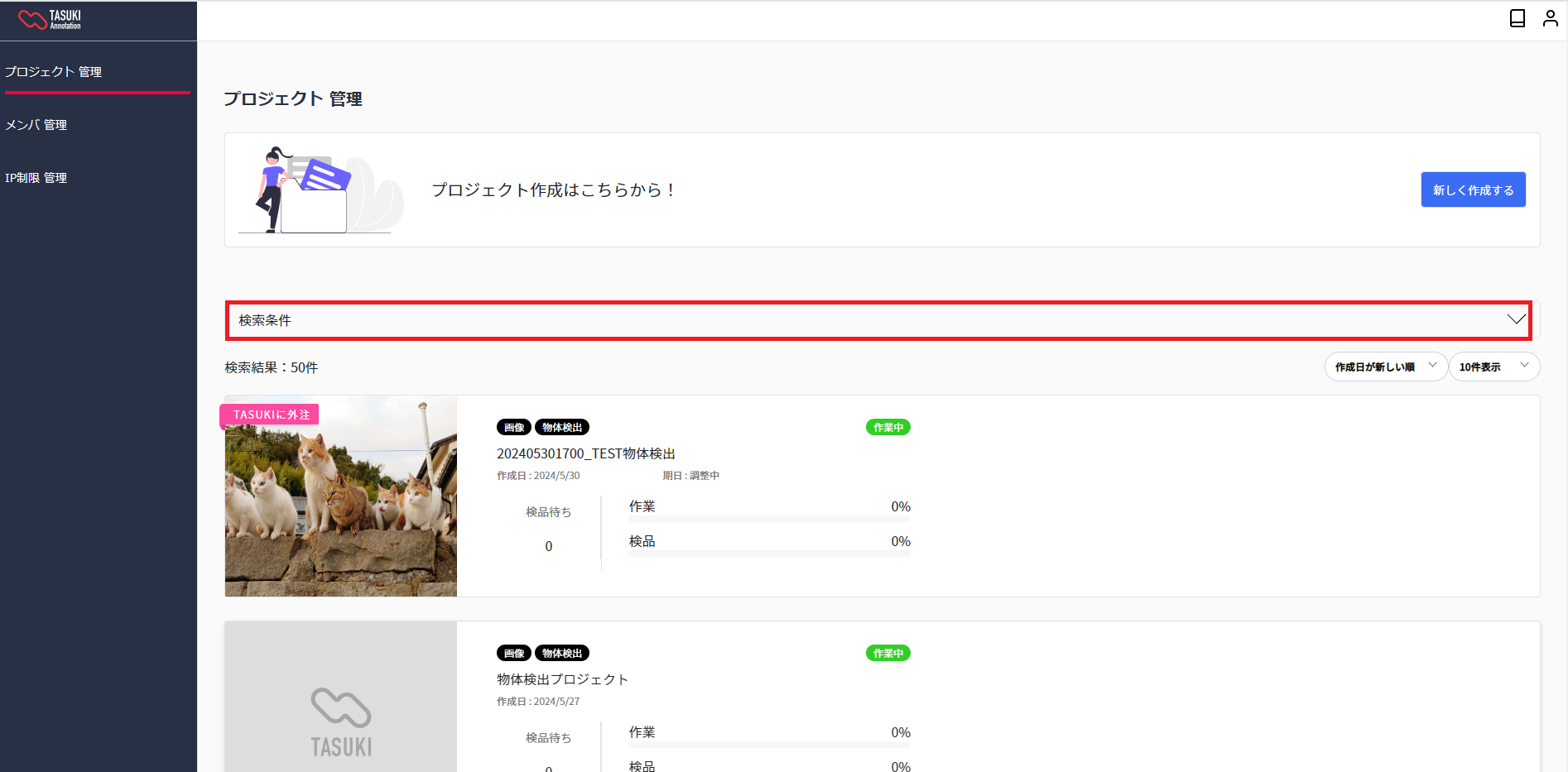Click the 作業中 status badge on first project
The image size is (1568, 772).
(x=887, y=428)
